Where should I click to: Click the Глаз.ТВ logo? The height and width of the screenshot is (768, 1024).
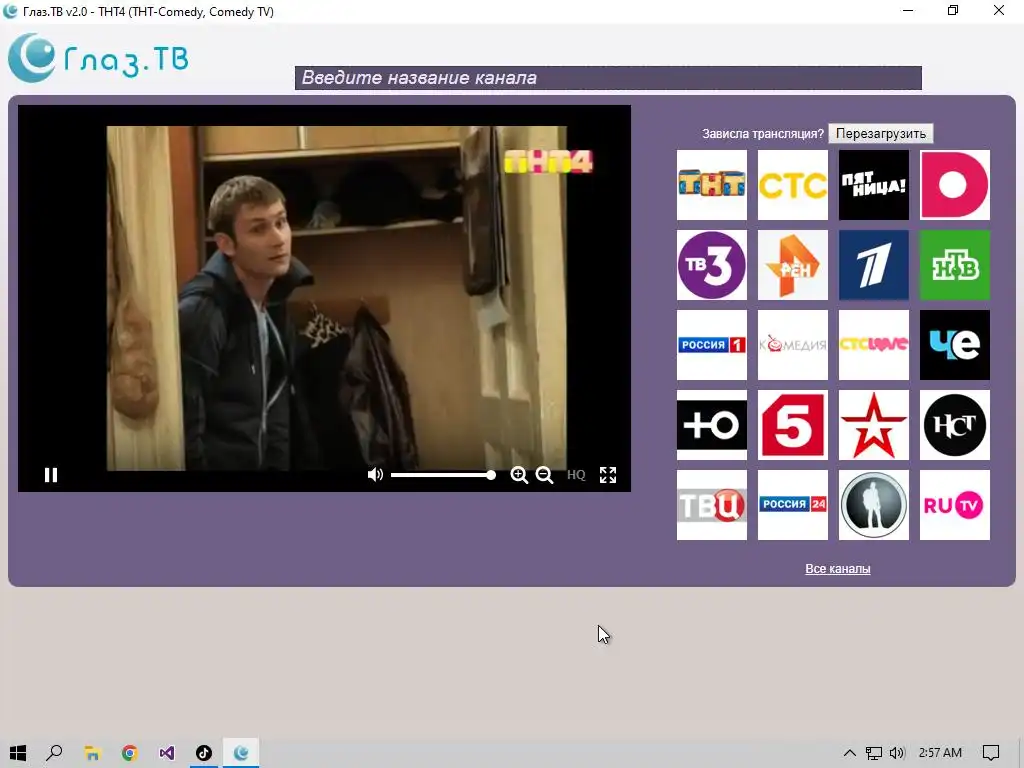click(x=98, y=59)
